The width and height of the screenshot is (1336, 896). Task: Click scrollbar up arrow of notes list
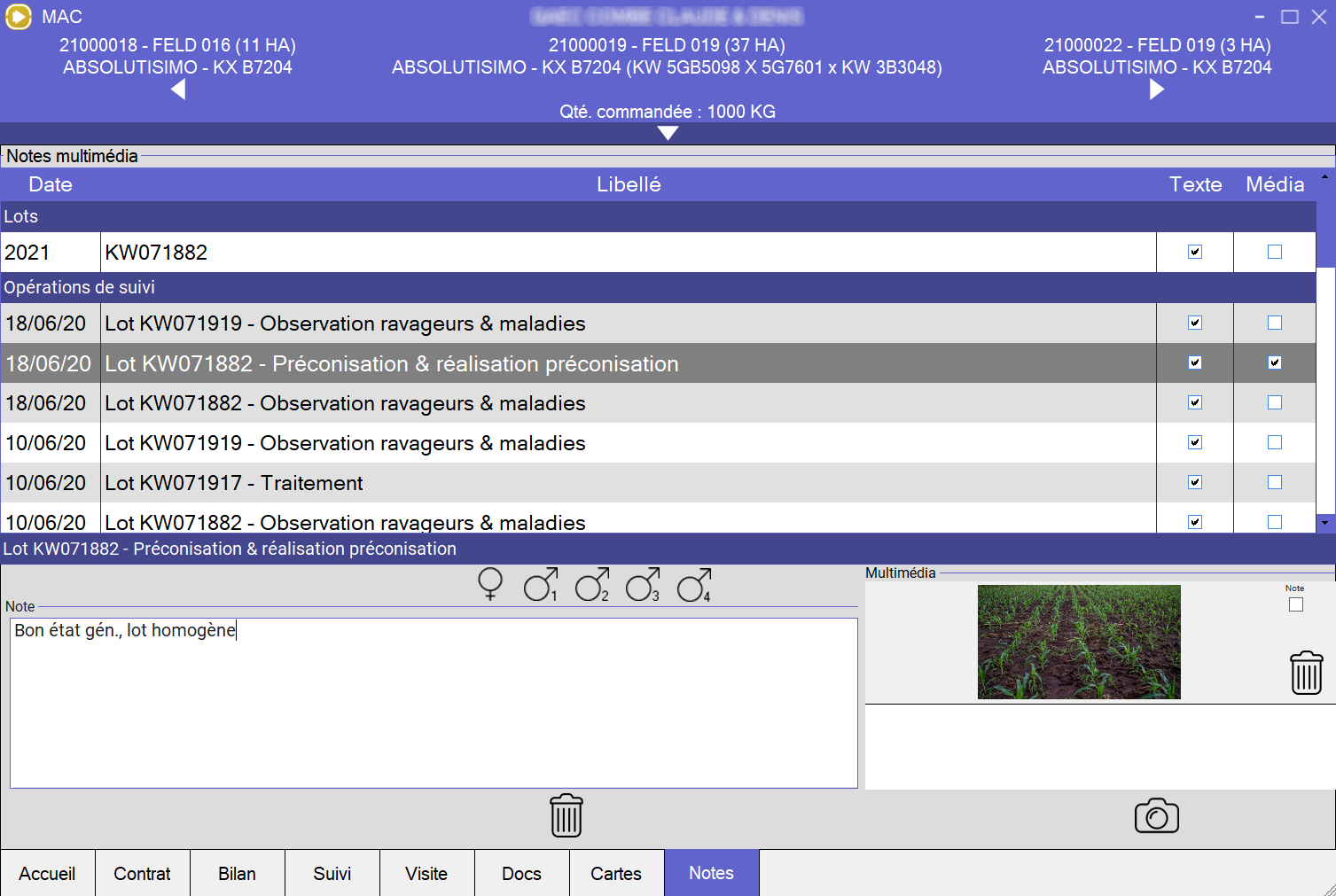[x=1325, y=177]
